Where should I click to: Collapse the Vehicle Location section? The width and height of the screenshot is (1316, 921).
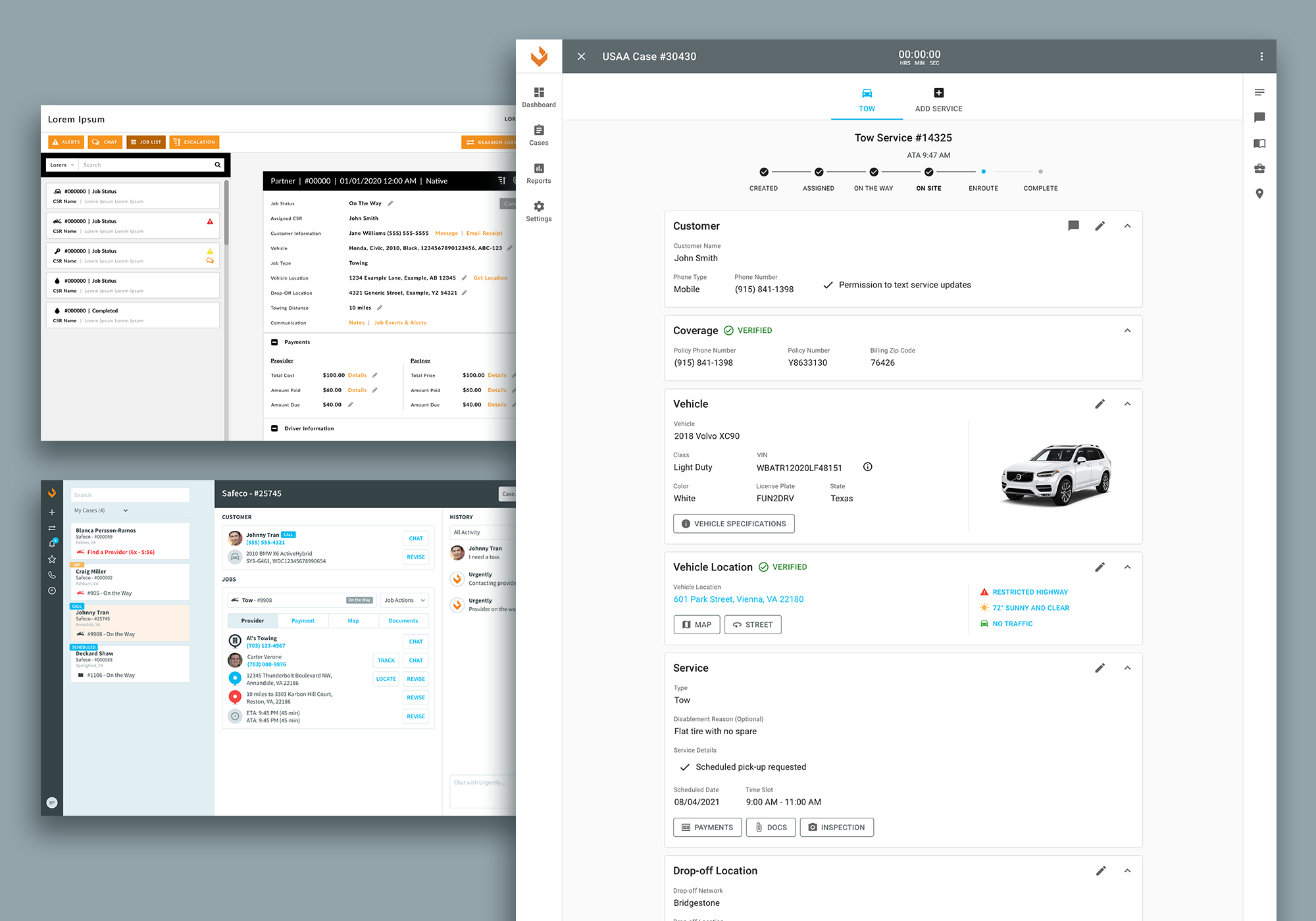click(1127, 567)
